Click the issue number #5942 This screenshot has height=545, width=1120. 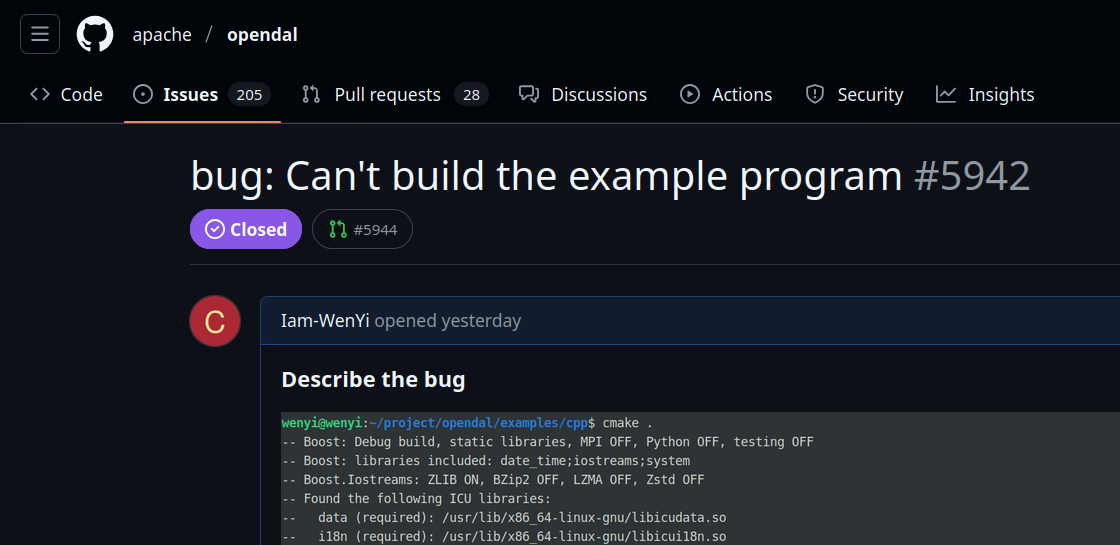point(972,177)
